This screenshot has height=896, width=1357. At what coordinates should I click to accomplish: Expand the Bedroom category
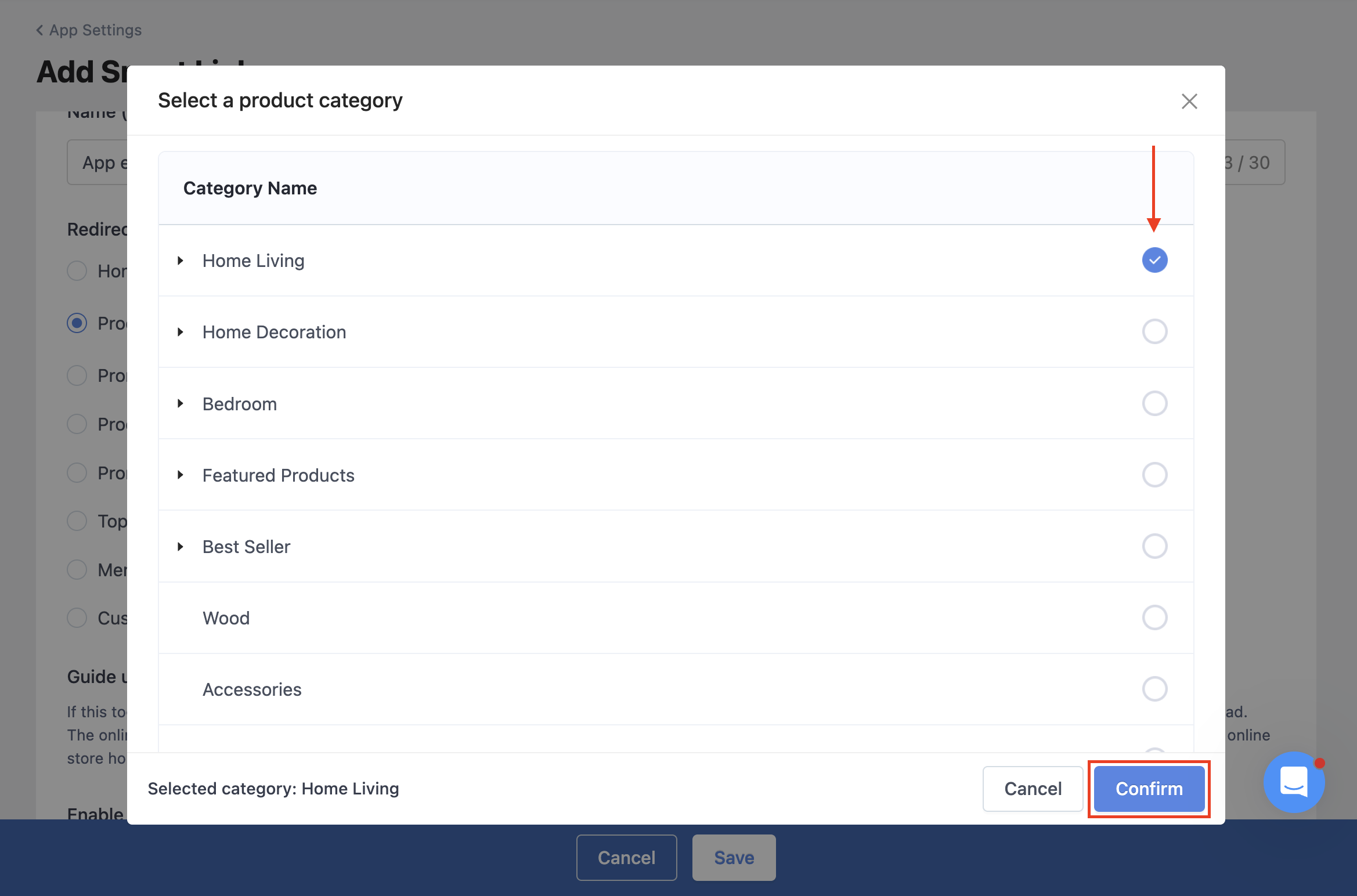pyautogui.click(x=181, y=403)
